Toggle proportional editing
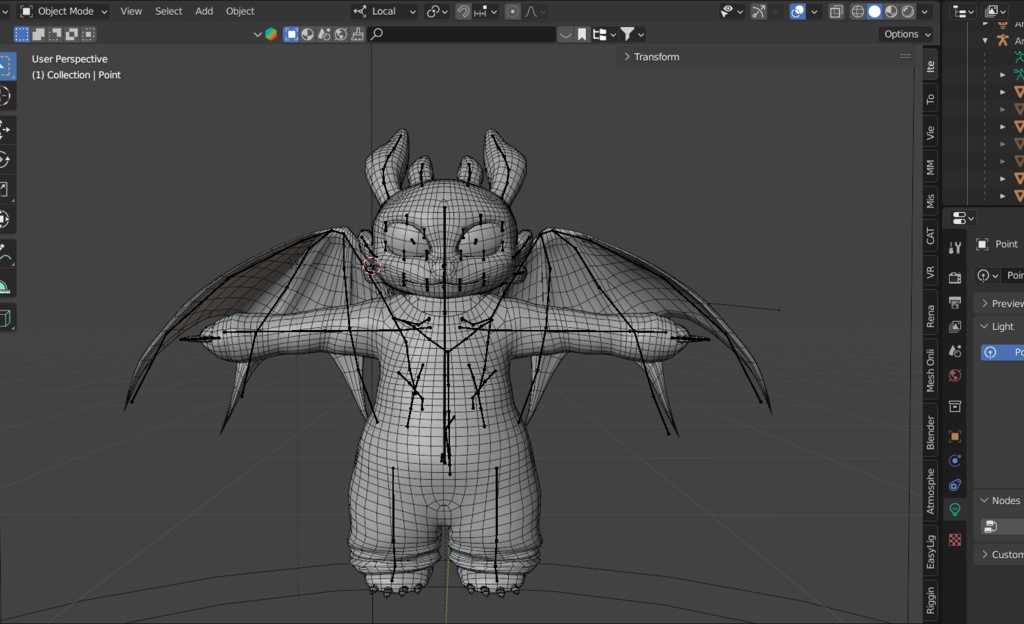This screenshot has width=1024, height=624. pos(512,11)
